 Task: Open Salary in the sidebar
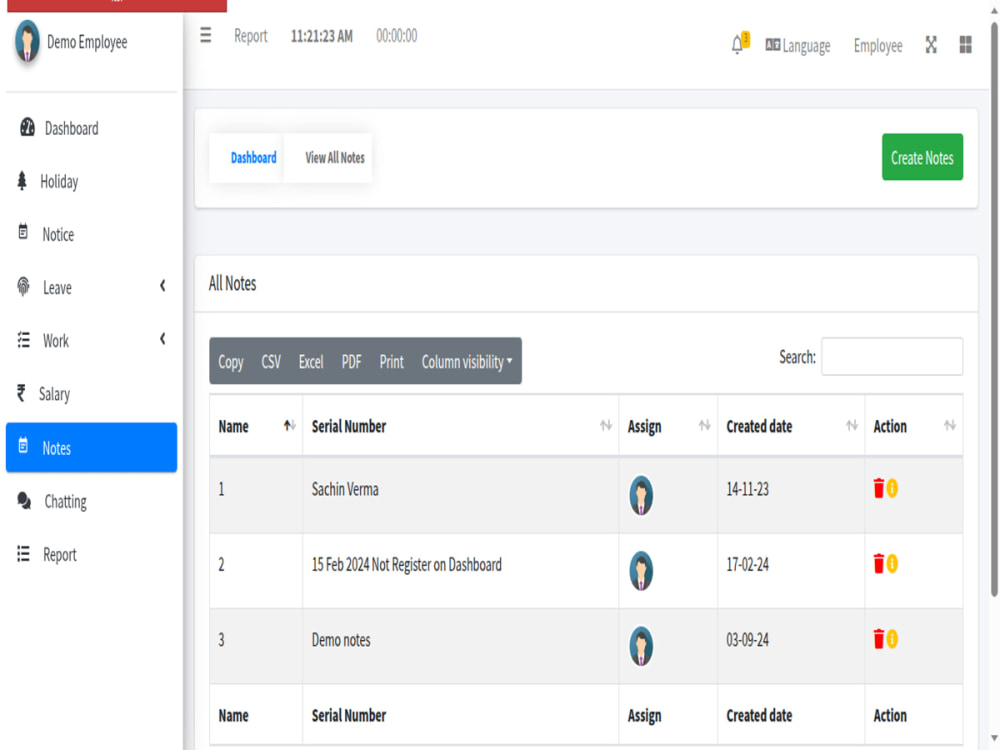click(91, 393)
